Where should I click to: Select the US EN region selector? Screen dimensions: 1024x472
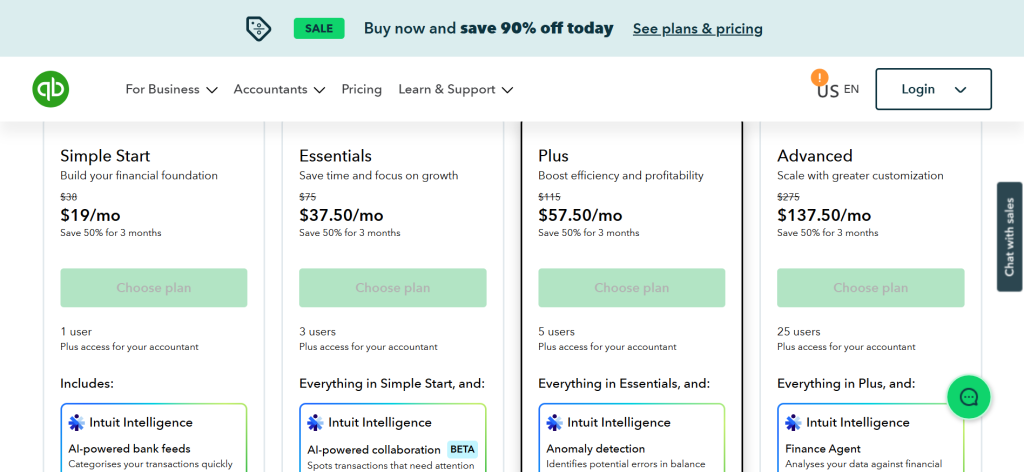coord(838,90)
